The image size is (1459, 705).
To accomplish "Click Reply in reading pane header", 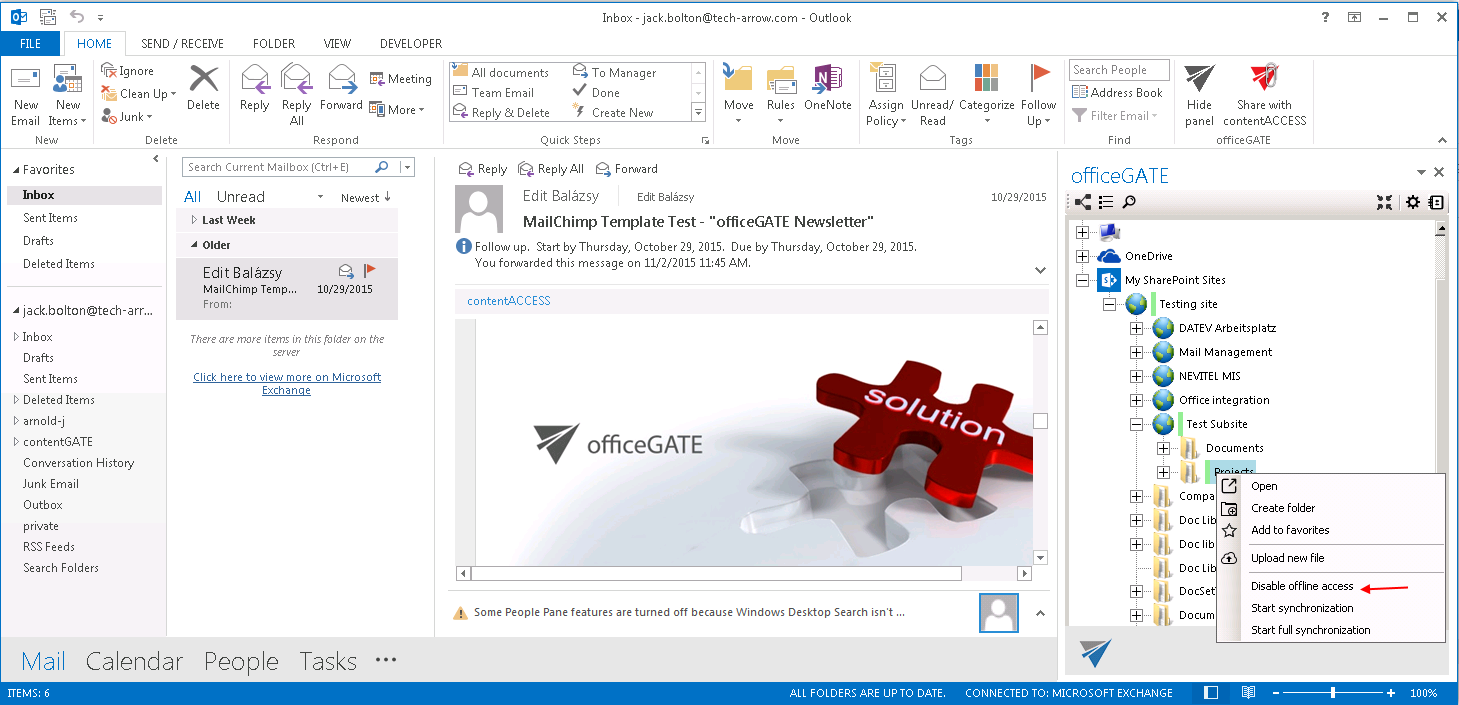I will coord(483,169).
